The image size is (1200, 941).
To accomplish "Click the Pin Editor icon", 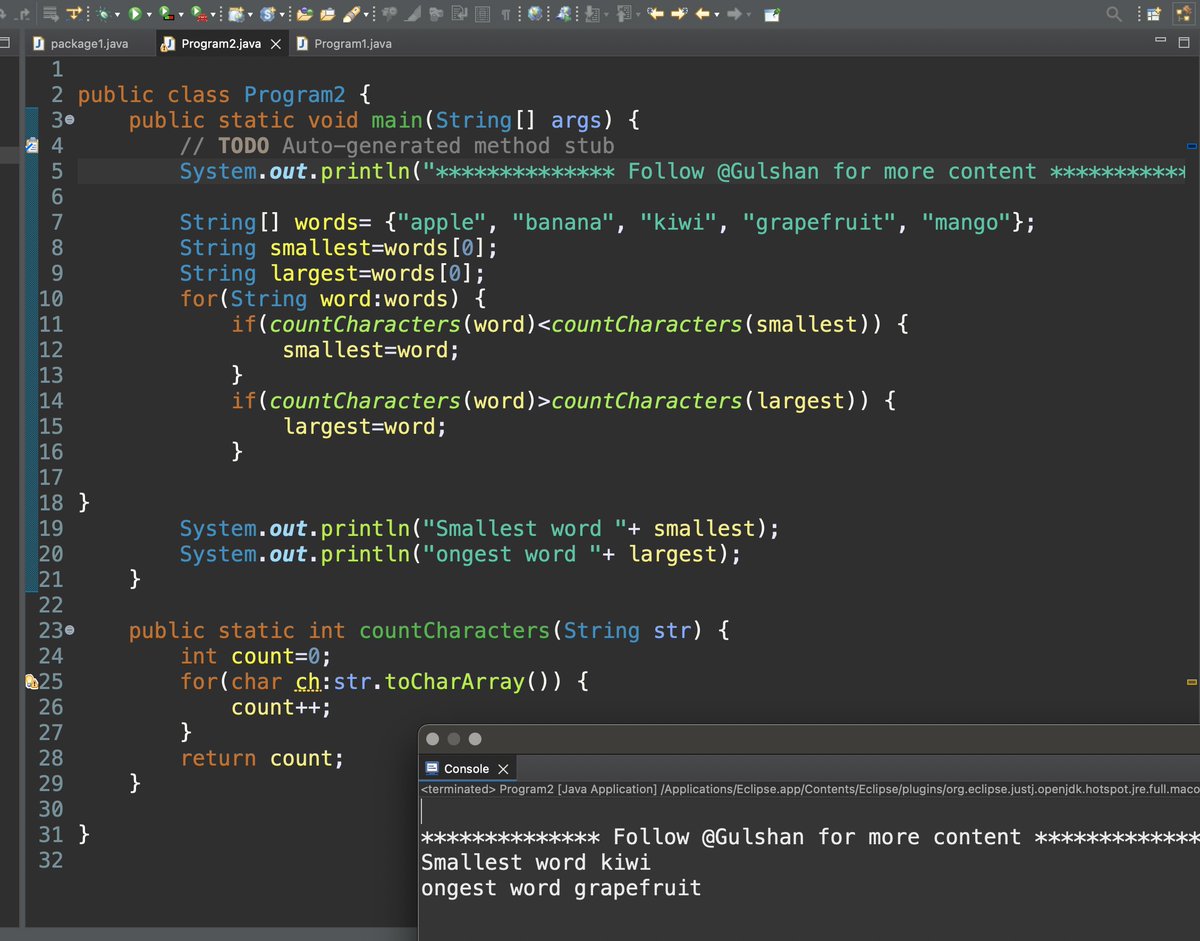I will point(772,14).
